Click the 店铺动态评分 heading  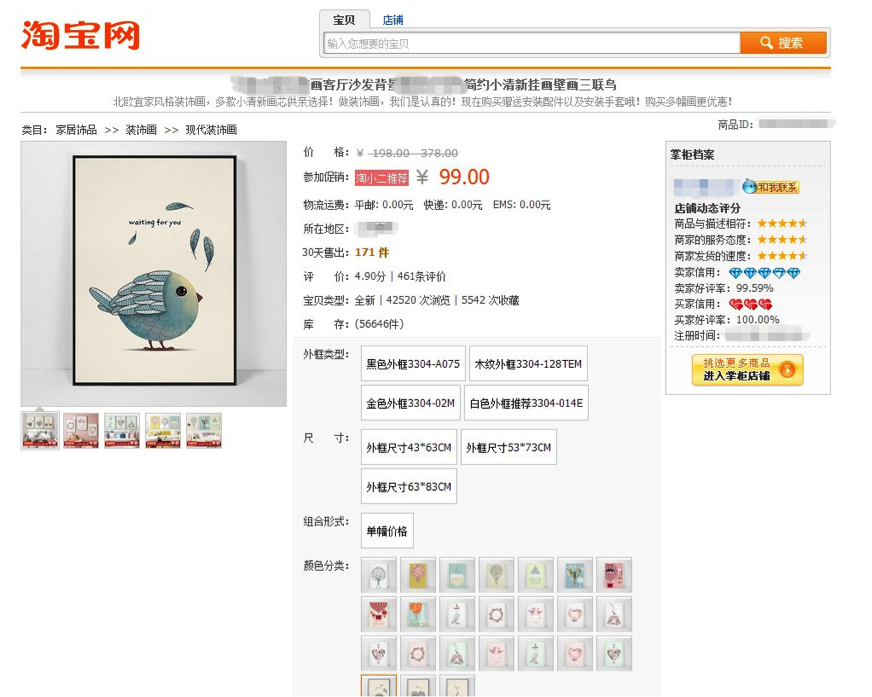707,208
